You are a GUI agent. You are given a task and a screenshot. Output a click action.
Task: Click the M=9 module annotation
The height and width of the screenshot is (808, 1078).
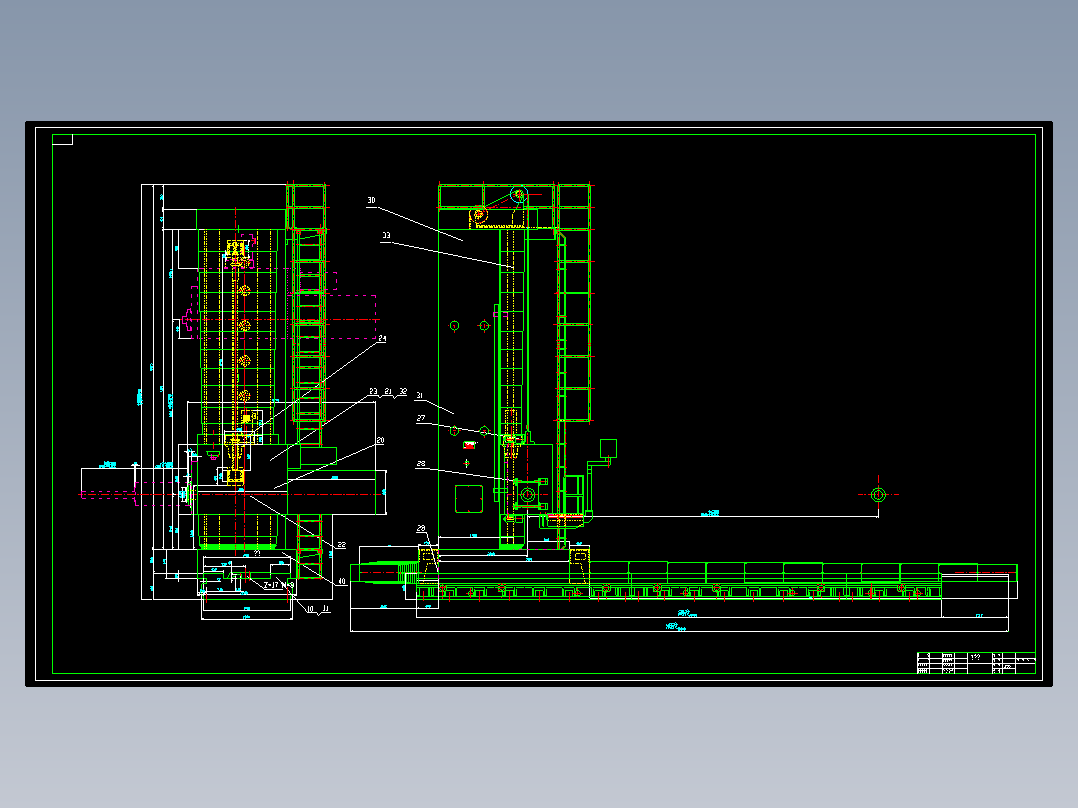(x=288, y=585)
